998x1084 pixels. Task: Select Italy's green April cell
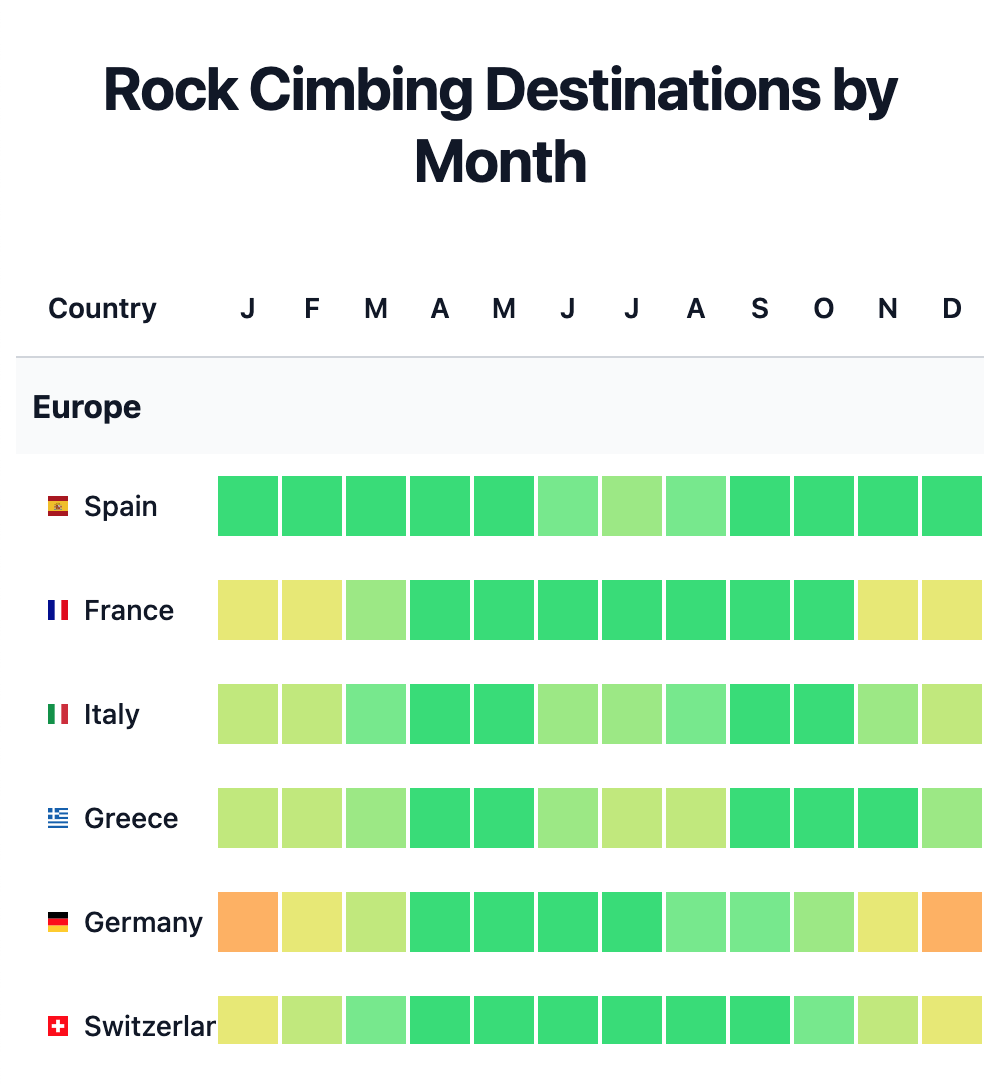[x=439, y=714]
